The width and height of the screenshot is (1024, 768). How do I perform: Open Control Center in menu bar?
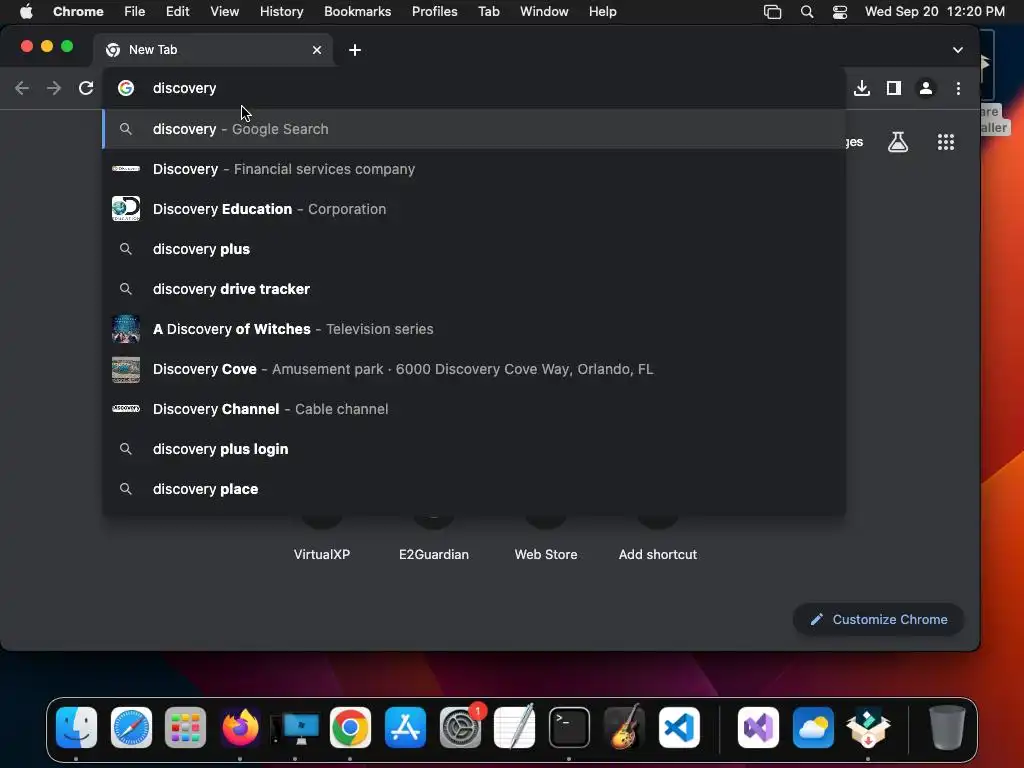click(840, 12)
